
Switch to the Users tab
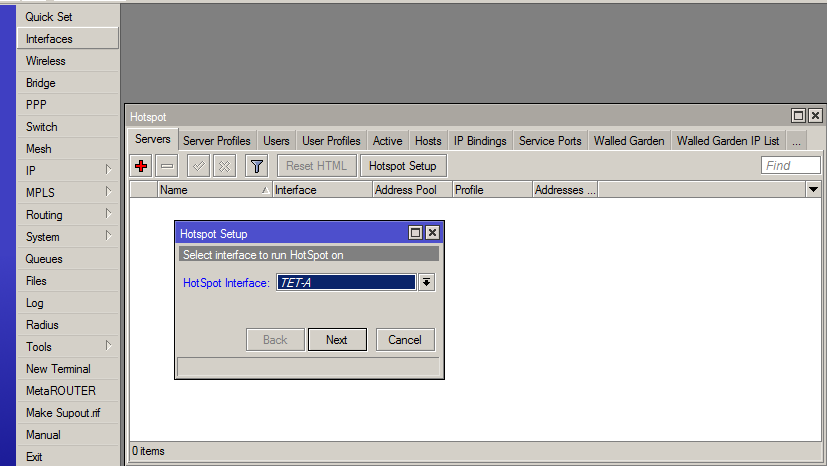click(x=276, y=141)
